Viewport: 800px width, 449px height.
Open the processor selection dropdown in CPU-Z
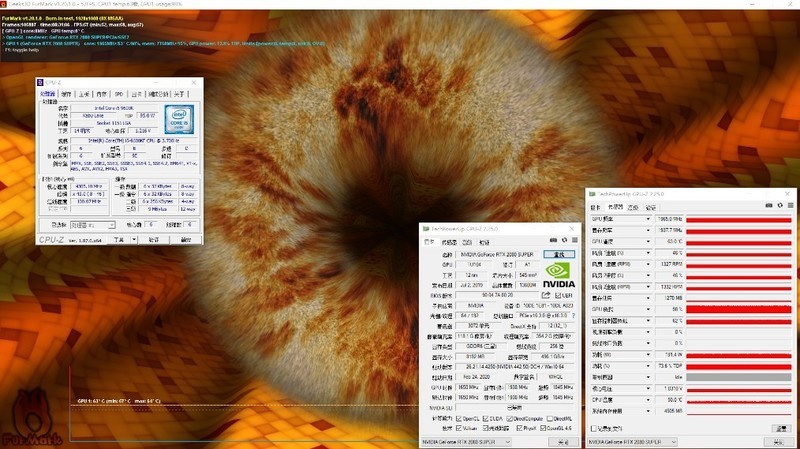pyautogui.click(x=91, y=225)
